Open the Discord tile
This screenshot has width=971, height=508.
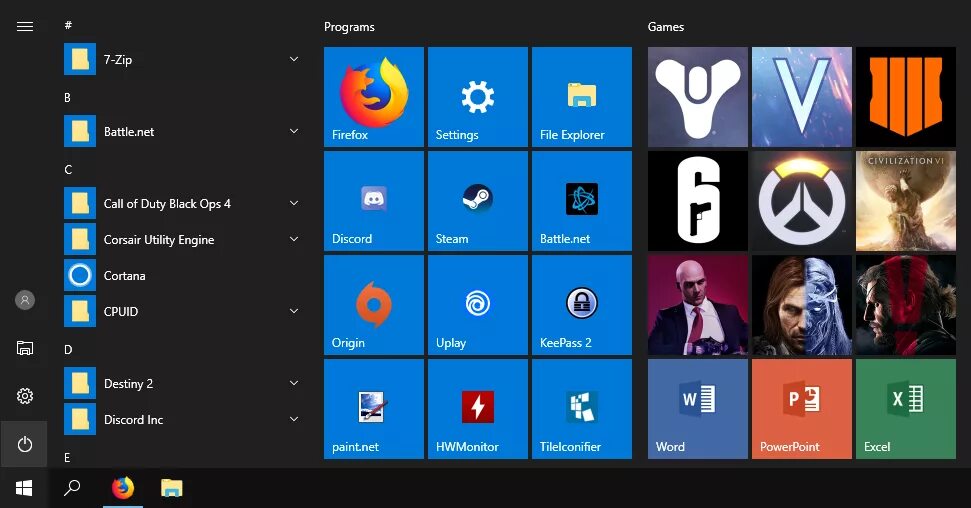pyautogui.click(x=374, y=201)
